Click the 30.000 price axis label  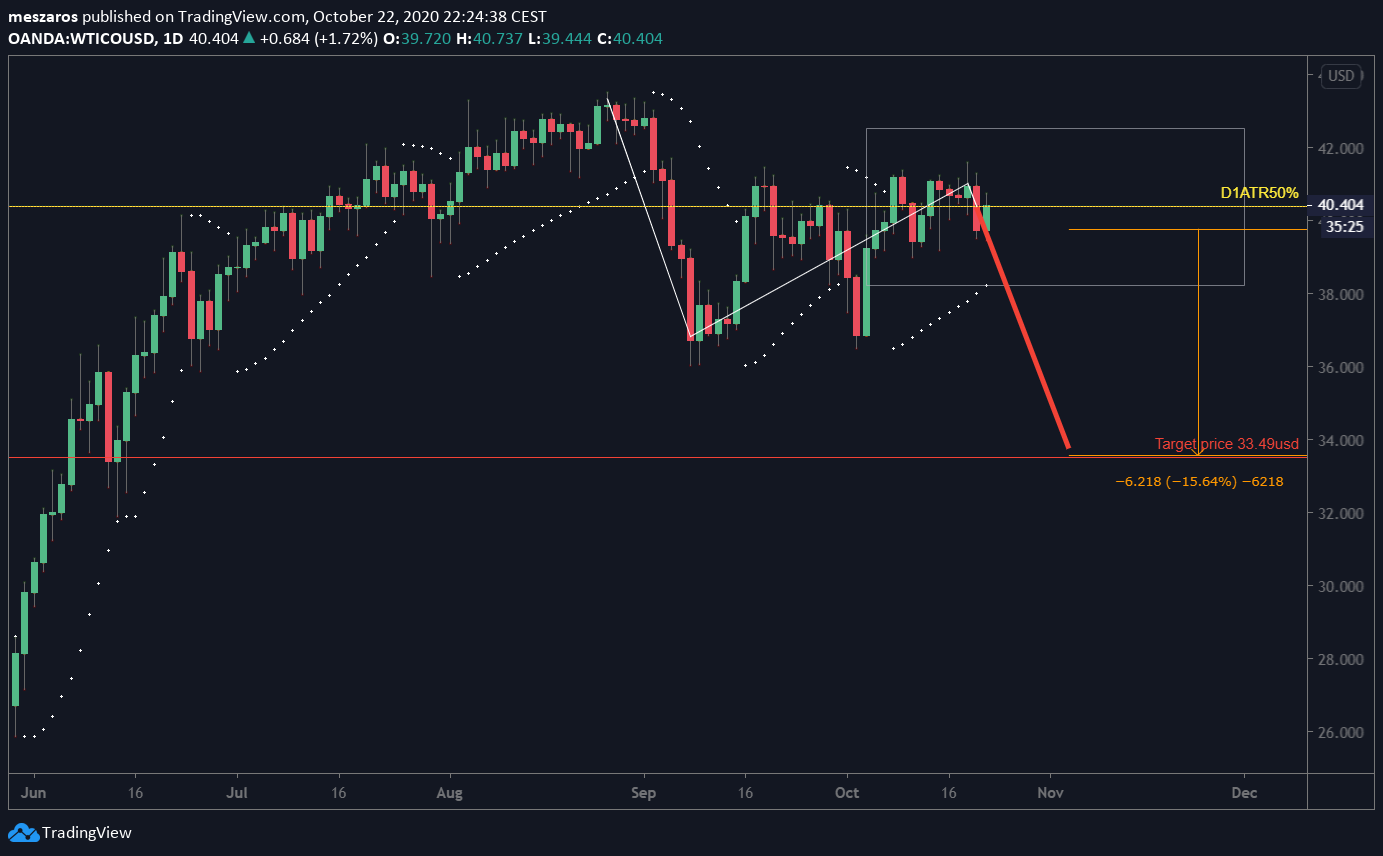(1341, 586)
